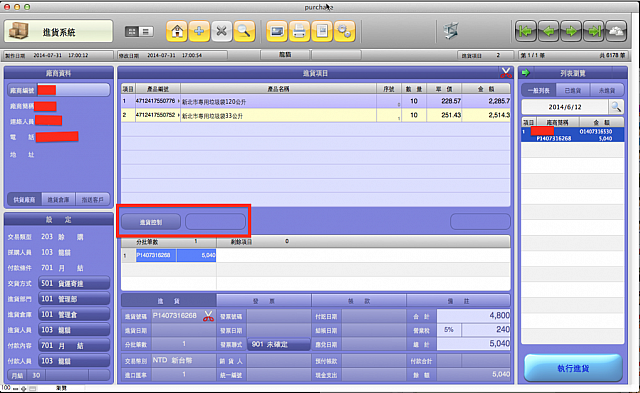Image resolution: width=640 pixels, height=393 pixels.
Task: Click scissors icon in 進貨項目 header
Action: click(506, 73)
